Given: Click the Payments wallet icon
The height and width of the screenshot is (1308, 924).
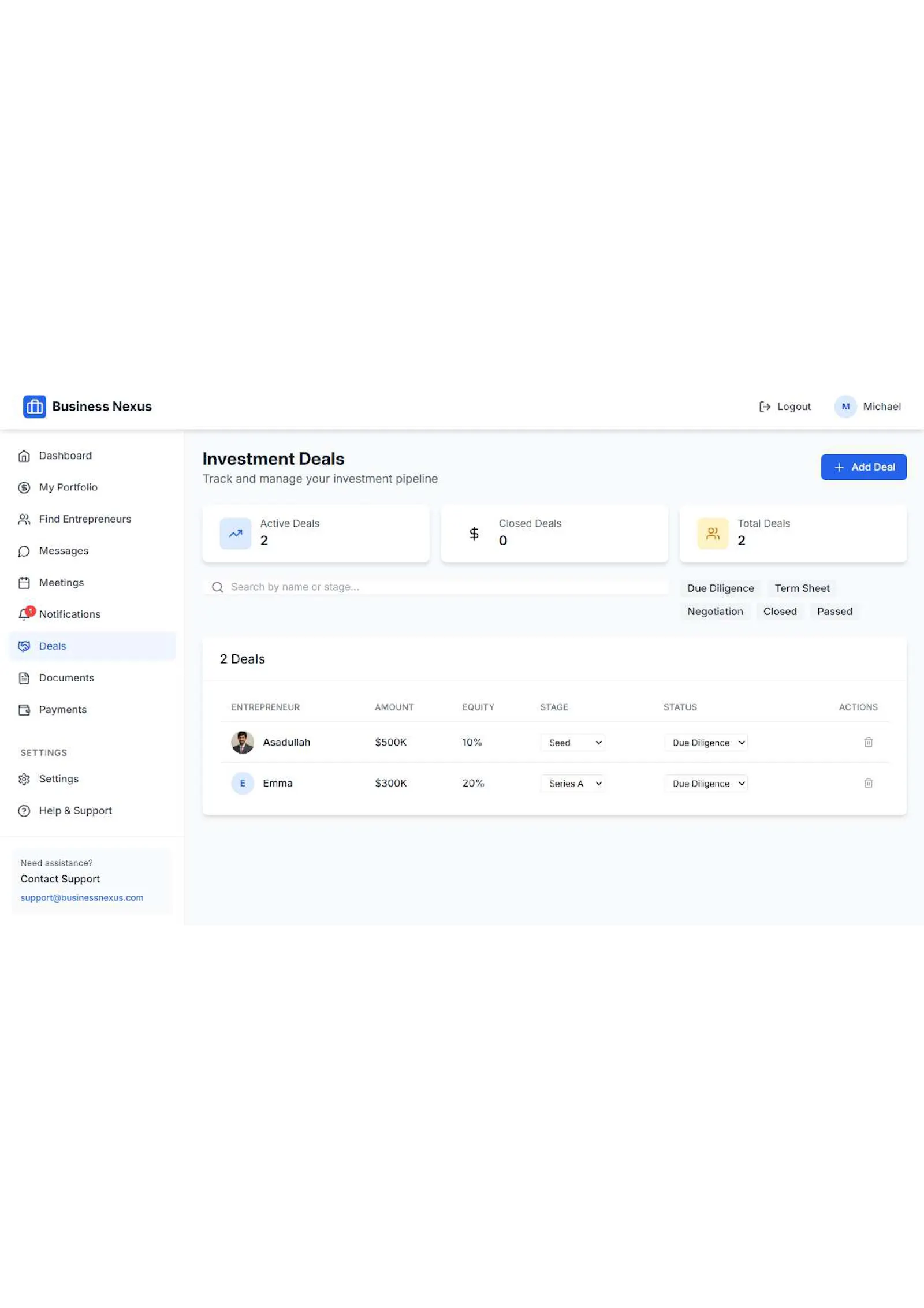Looking at the screenshot, I should click(x=24, y=710).
